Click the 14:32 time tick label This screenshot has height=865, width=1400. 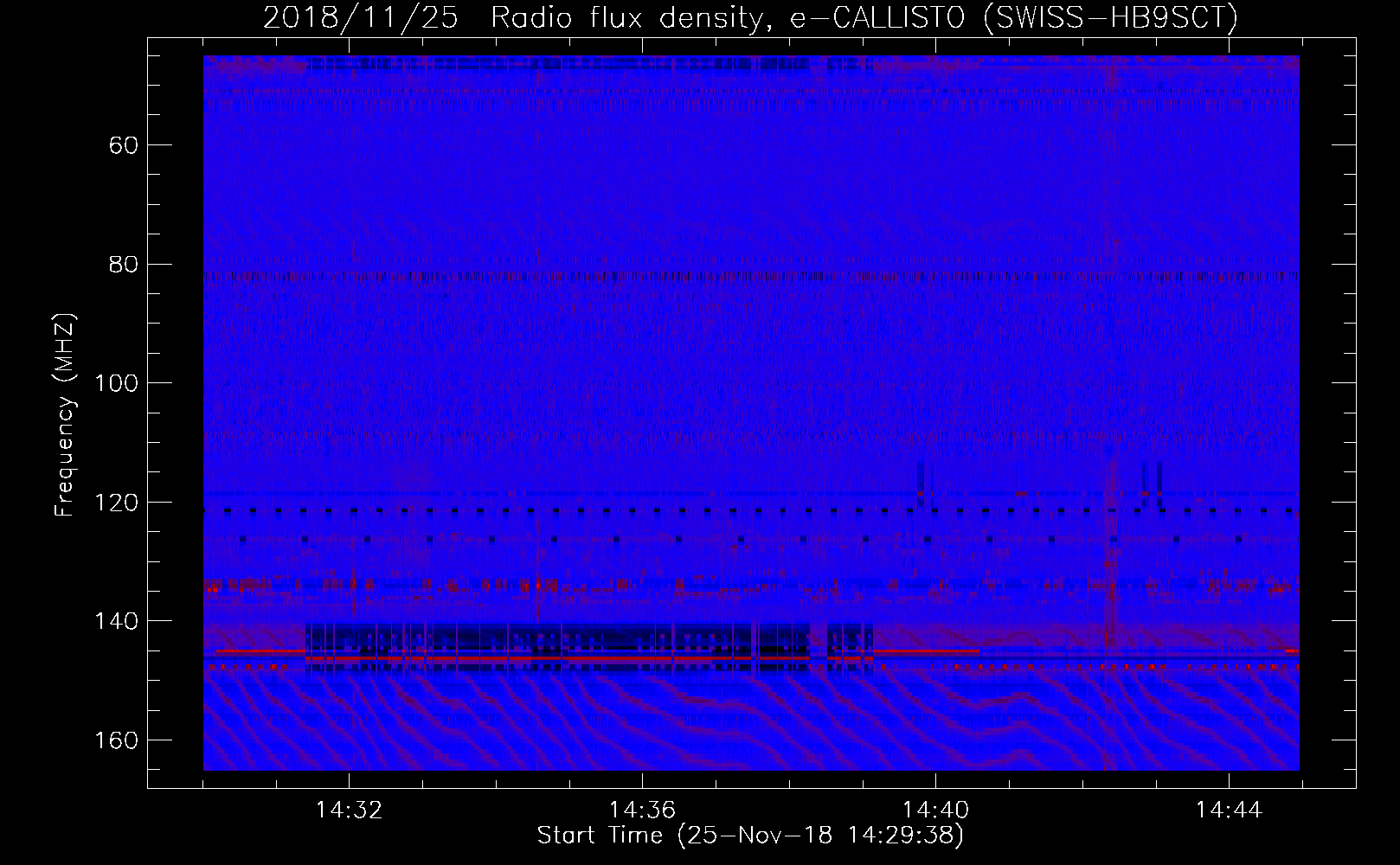tap(349, 811)
